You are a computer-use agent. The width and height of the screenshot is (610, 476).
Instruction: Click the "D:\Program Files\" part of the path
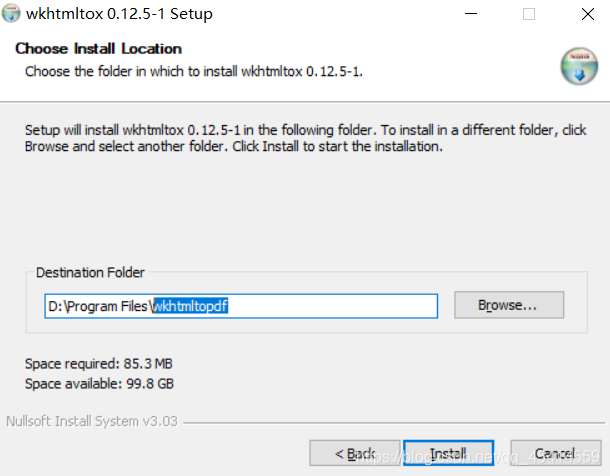(x=98, y=306)
